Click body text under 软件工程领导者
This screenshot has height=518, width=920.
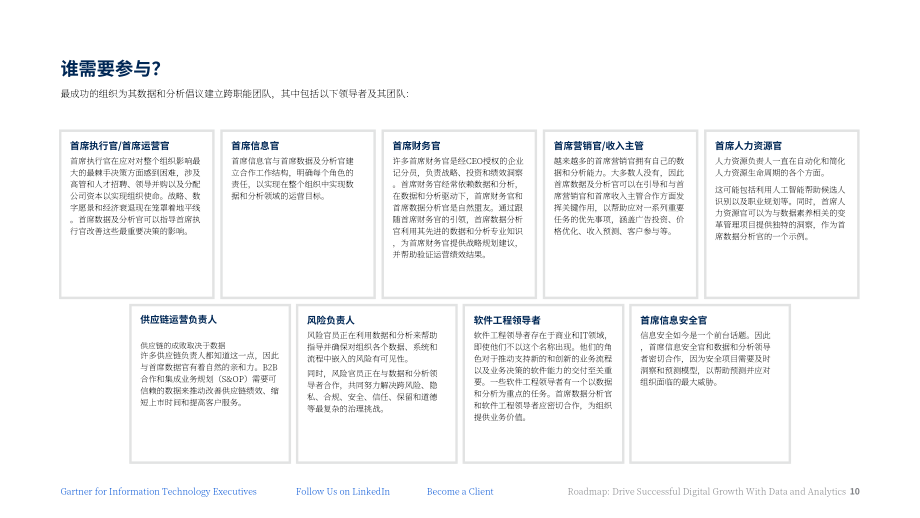(x=543, y=376)
